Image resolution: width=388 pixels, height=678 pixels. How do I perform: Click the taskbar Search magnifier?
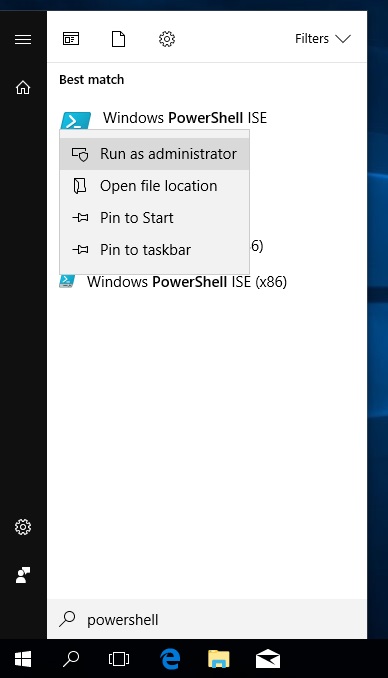[x=71, y=659]
